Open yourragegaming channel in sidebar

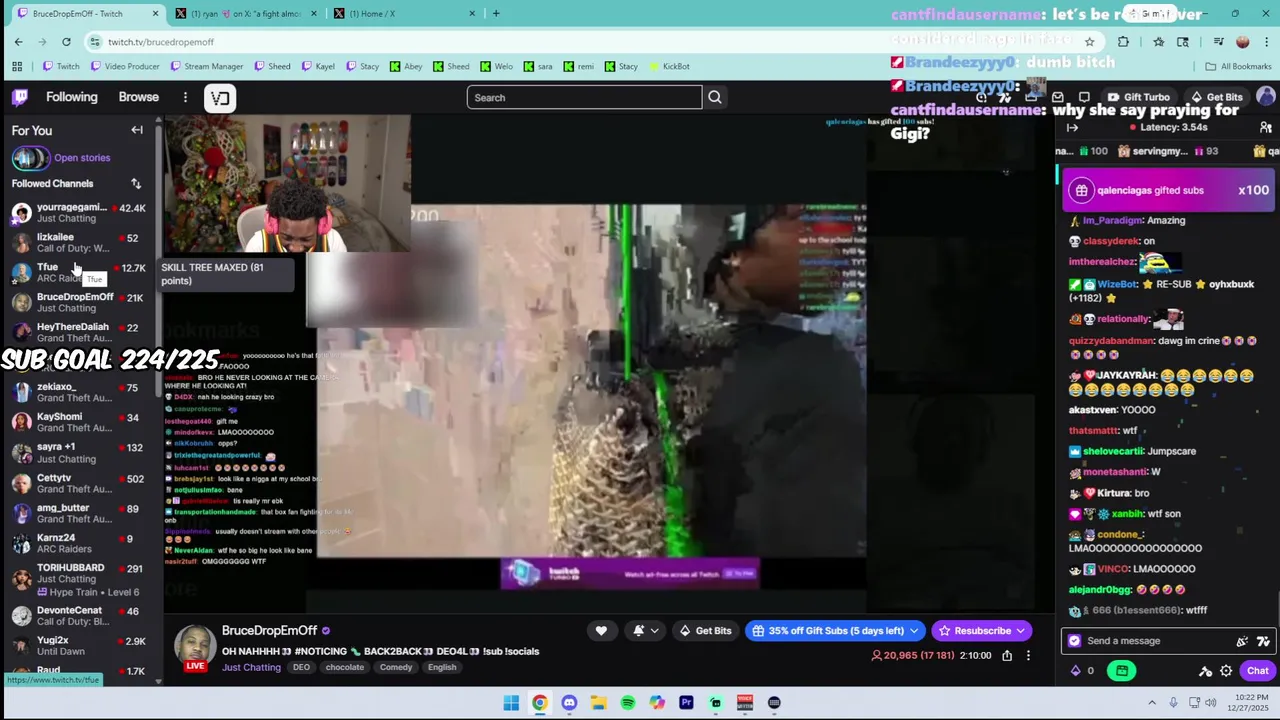(x=78, y=213)
